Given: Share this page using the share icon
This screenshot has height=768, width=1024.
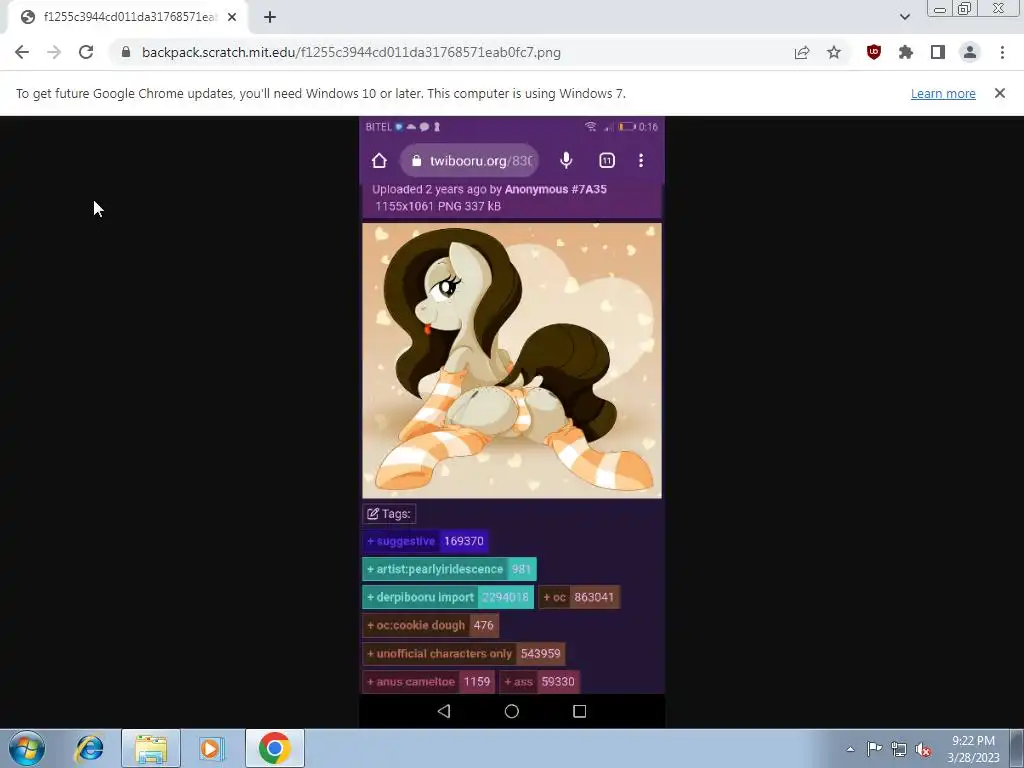Looking at the screenshot, I should point(802,52).
